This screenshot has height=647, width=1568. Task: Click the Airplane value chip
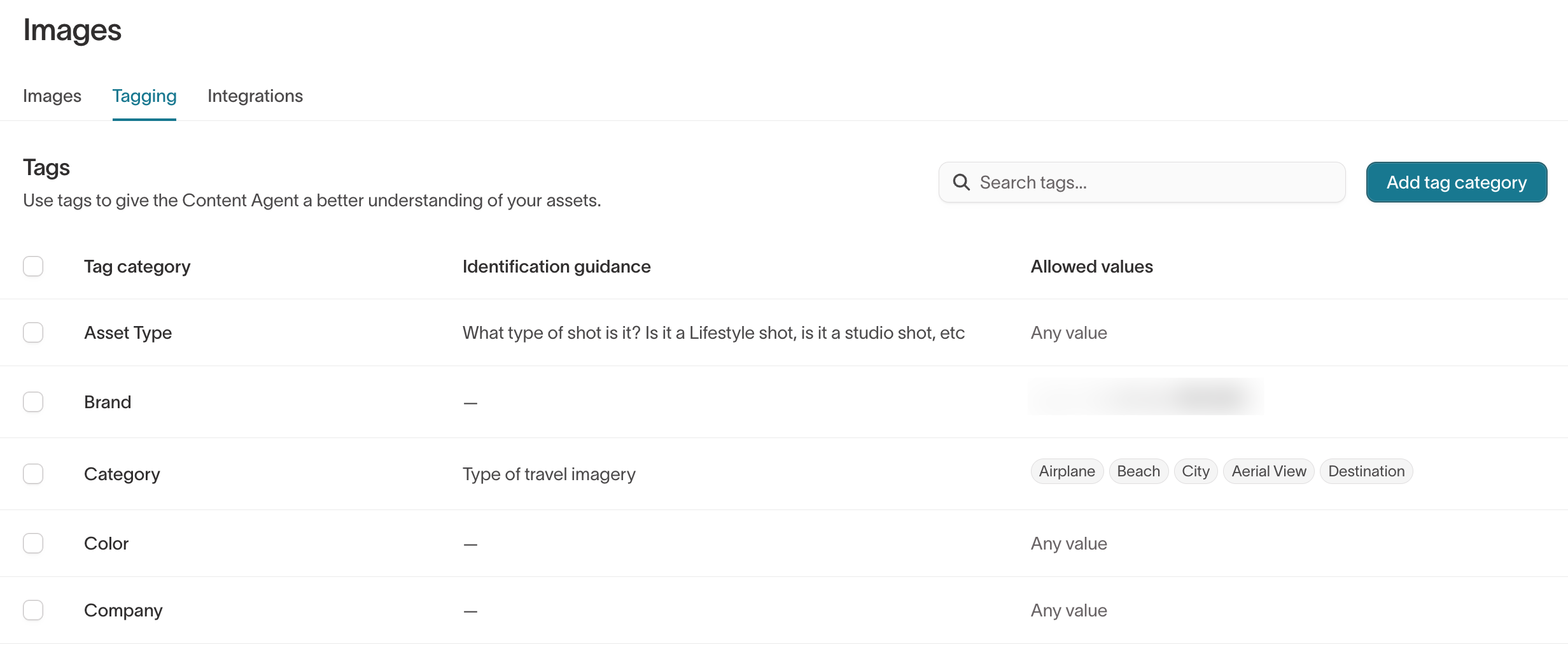point(1067,471)
